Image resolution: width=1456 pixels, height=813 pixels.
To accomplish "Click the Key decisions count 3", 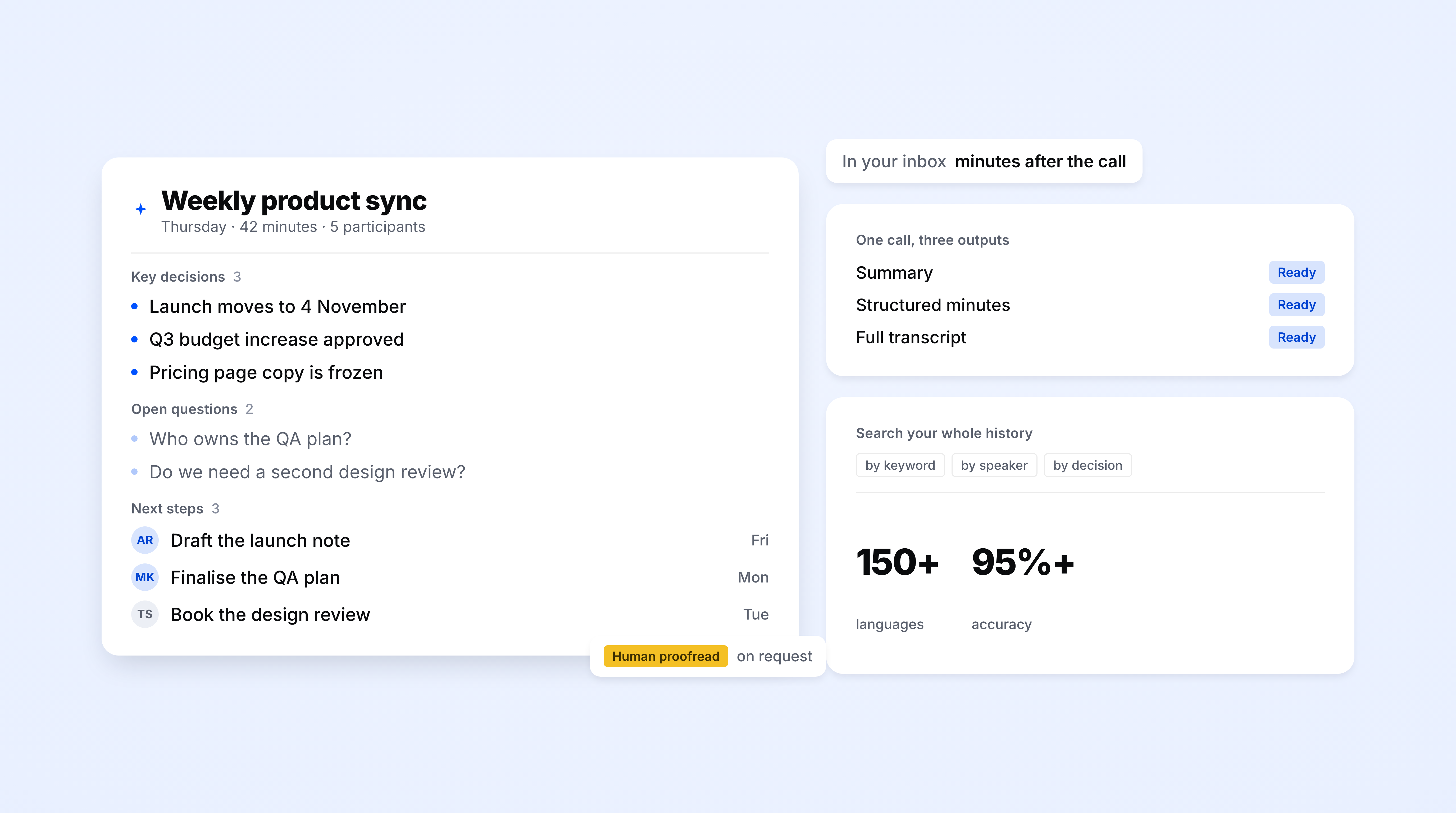I will click(237, 277).
